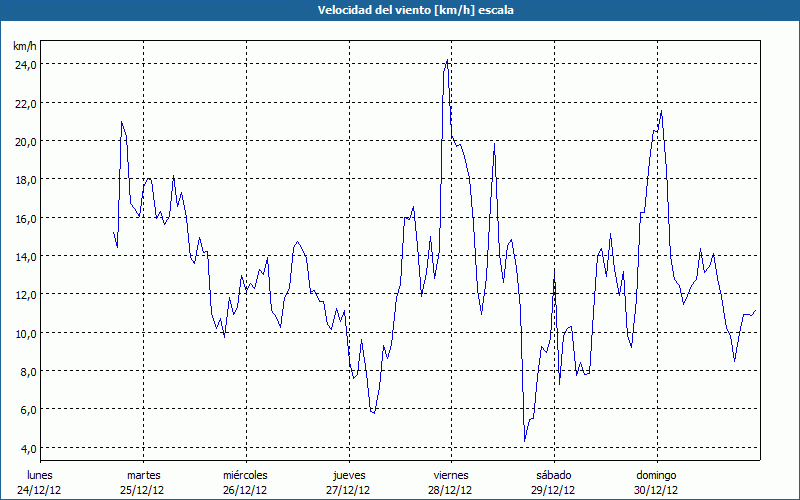
Task: Click the jueves 27/12/12 date label
Action: [x=348, y=482]
